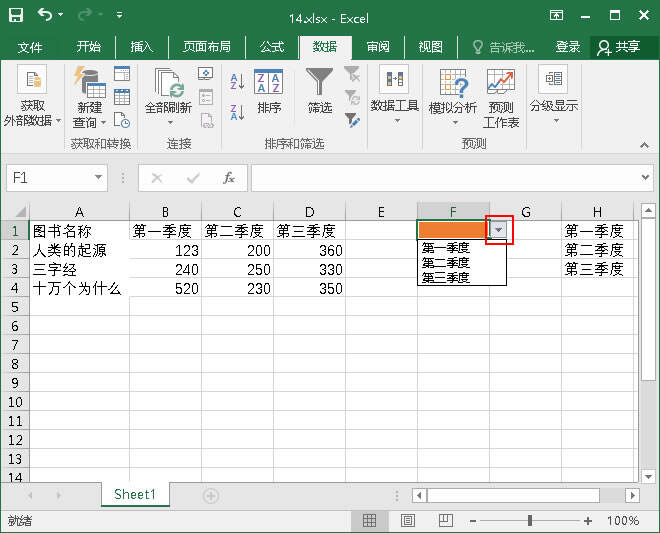This screenshot has height=533, width=660.
Task: Click the Filter funnel icon
Action: (320, 82)
